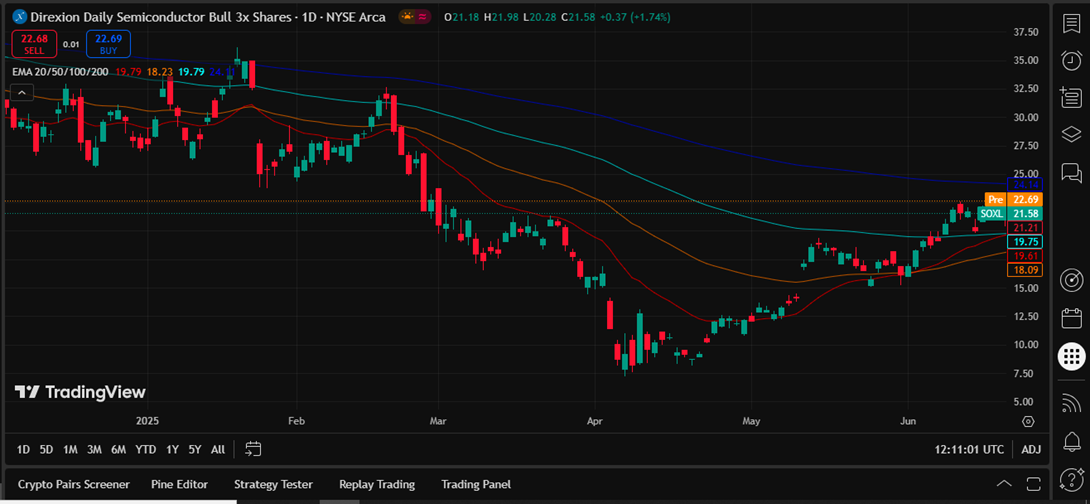
Task: Select the 5D date range
Action: tap(47, 450)
